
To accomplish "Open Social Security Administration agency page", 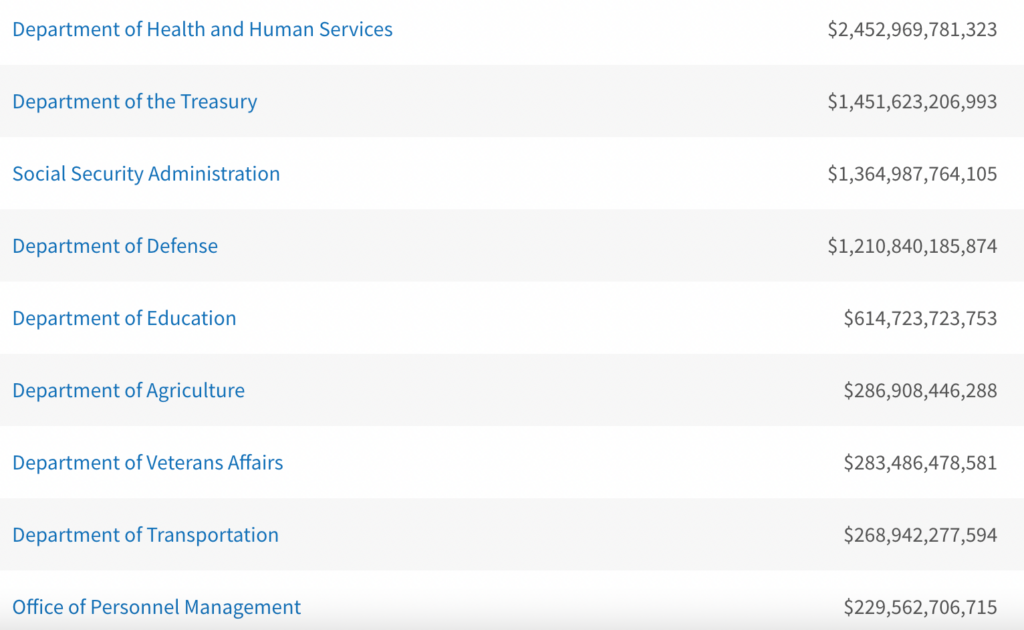I will pos(146,174).
